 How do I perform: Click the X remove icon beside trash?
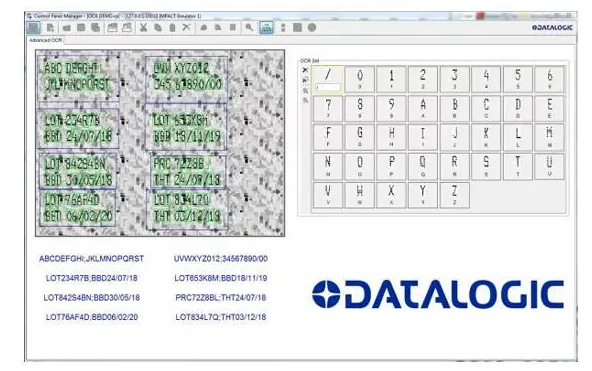coord(187,28)
